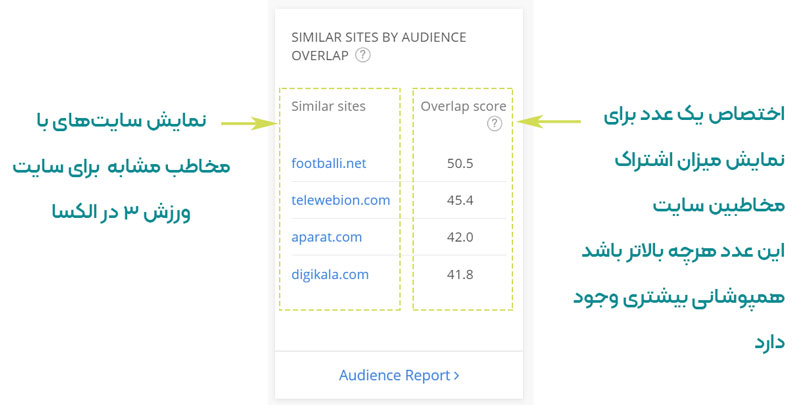Click the Persian text about similar audience sites
Image resolution: width=800 pixels, height=405 pixels.
click(x=121, y=167)
